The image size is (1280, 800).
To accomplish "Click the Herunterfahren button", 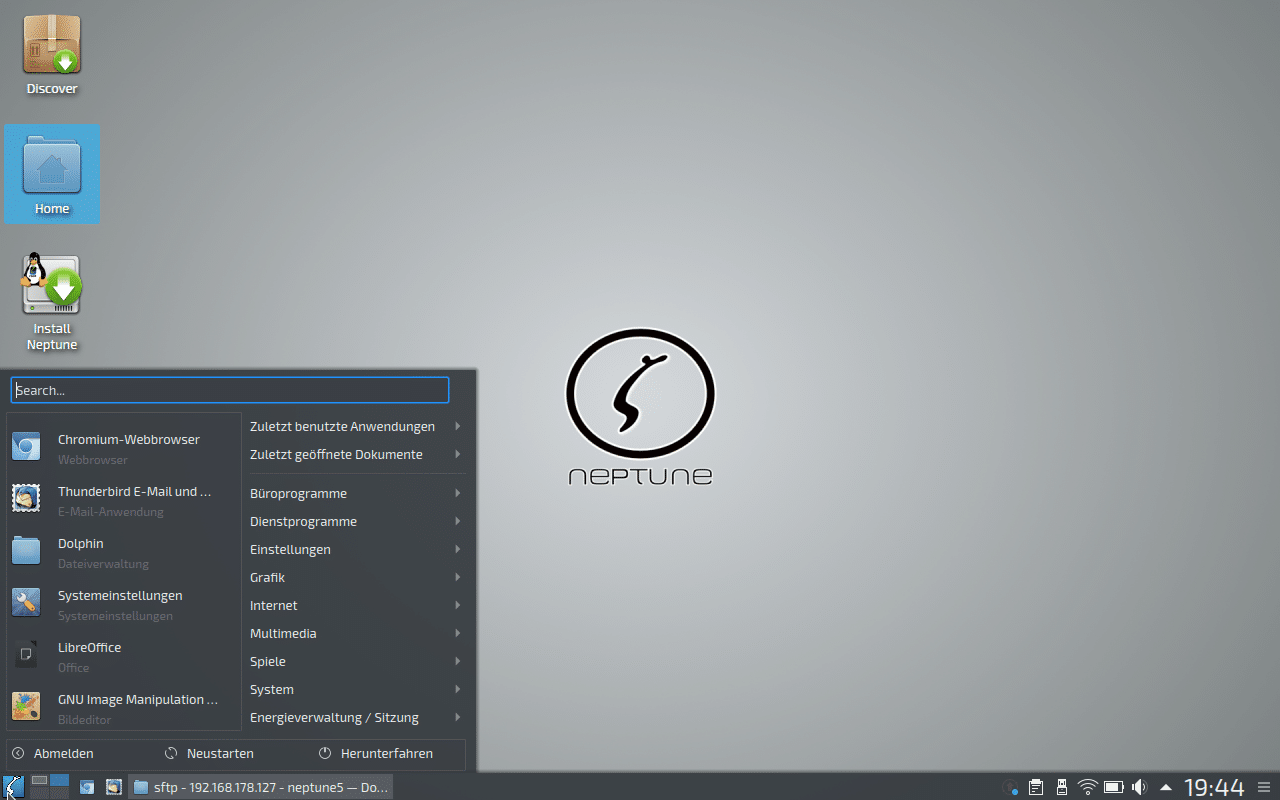I will pyautogui.click(x=376, y=753).
